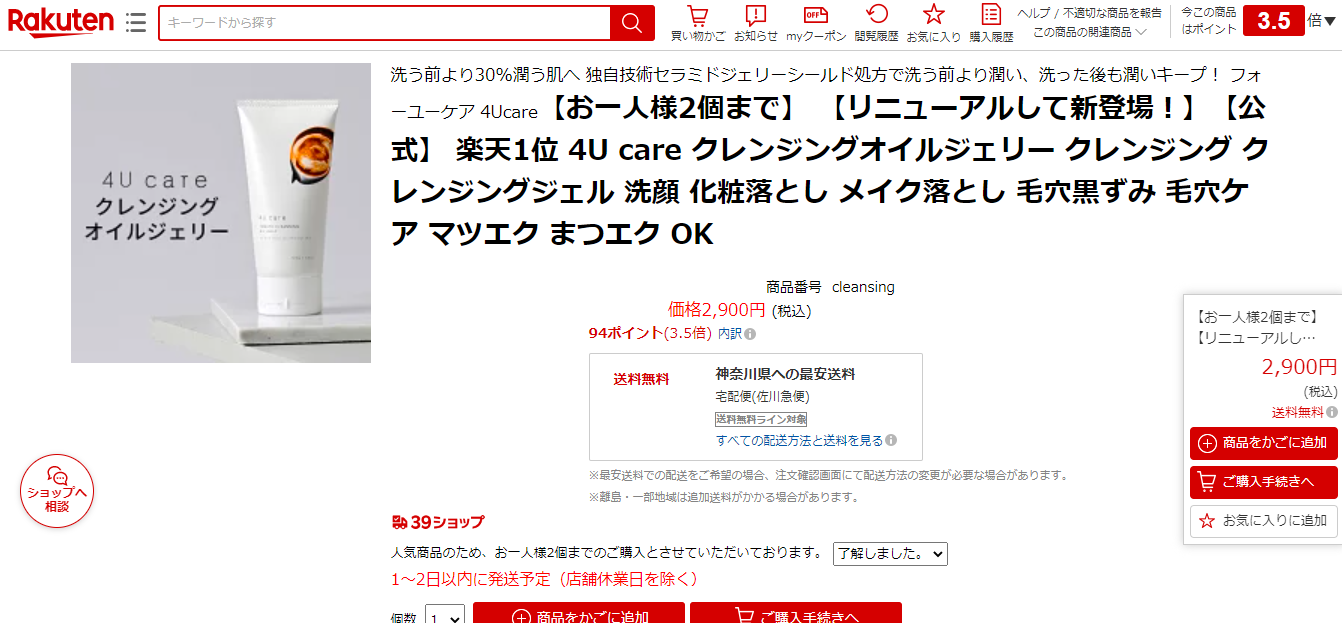Click 94ポイント(3.5倍) text
This screenshot has width=1342, height=623.
[x=650, y=333]
